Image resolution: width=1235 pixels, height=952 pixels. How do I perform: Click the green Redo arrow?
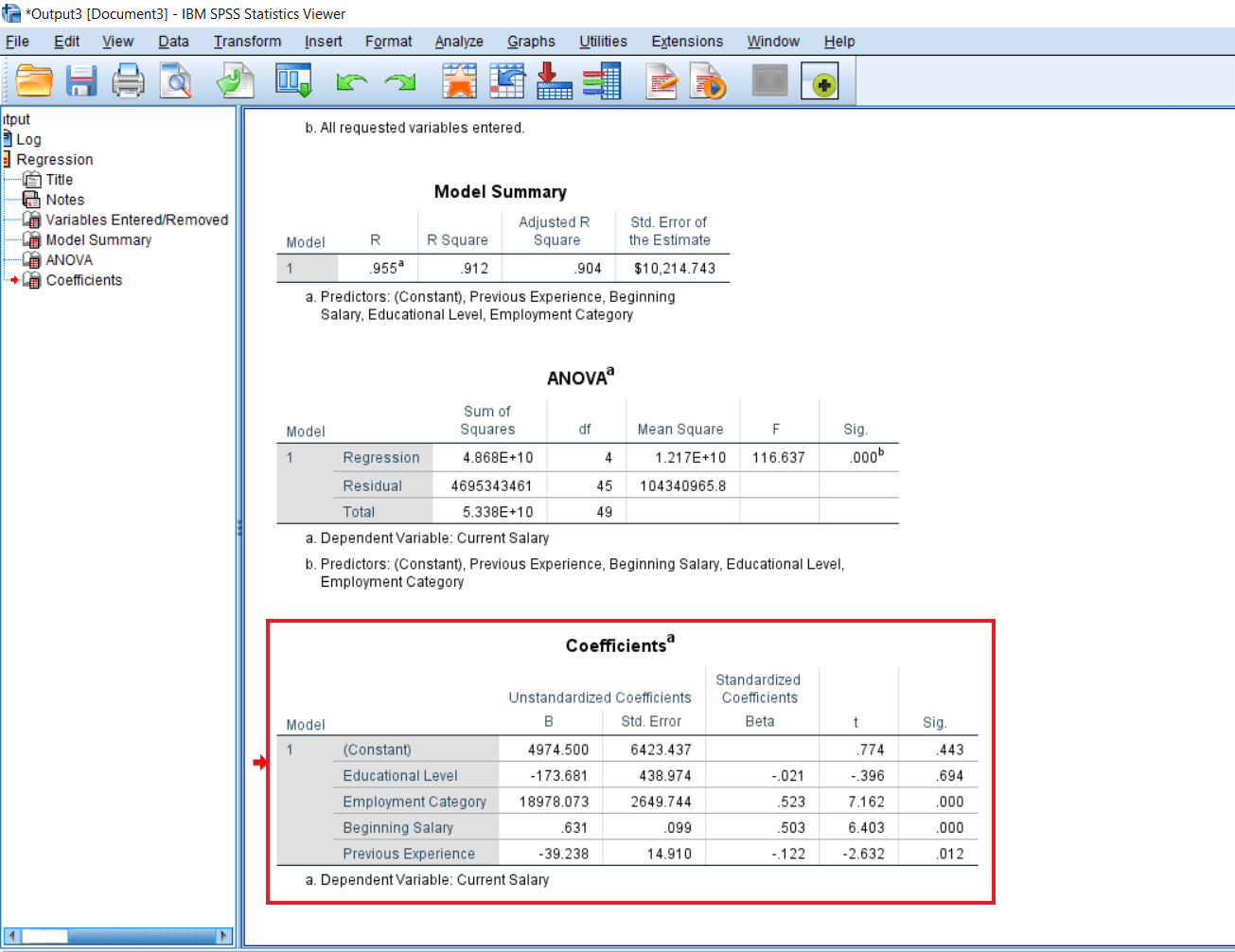point(400,82)
